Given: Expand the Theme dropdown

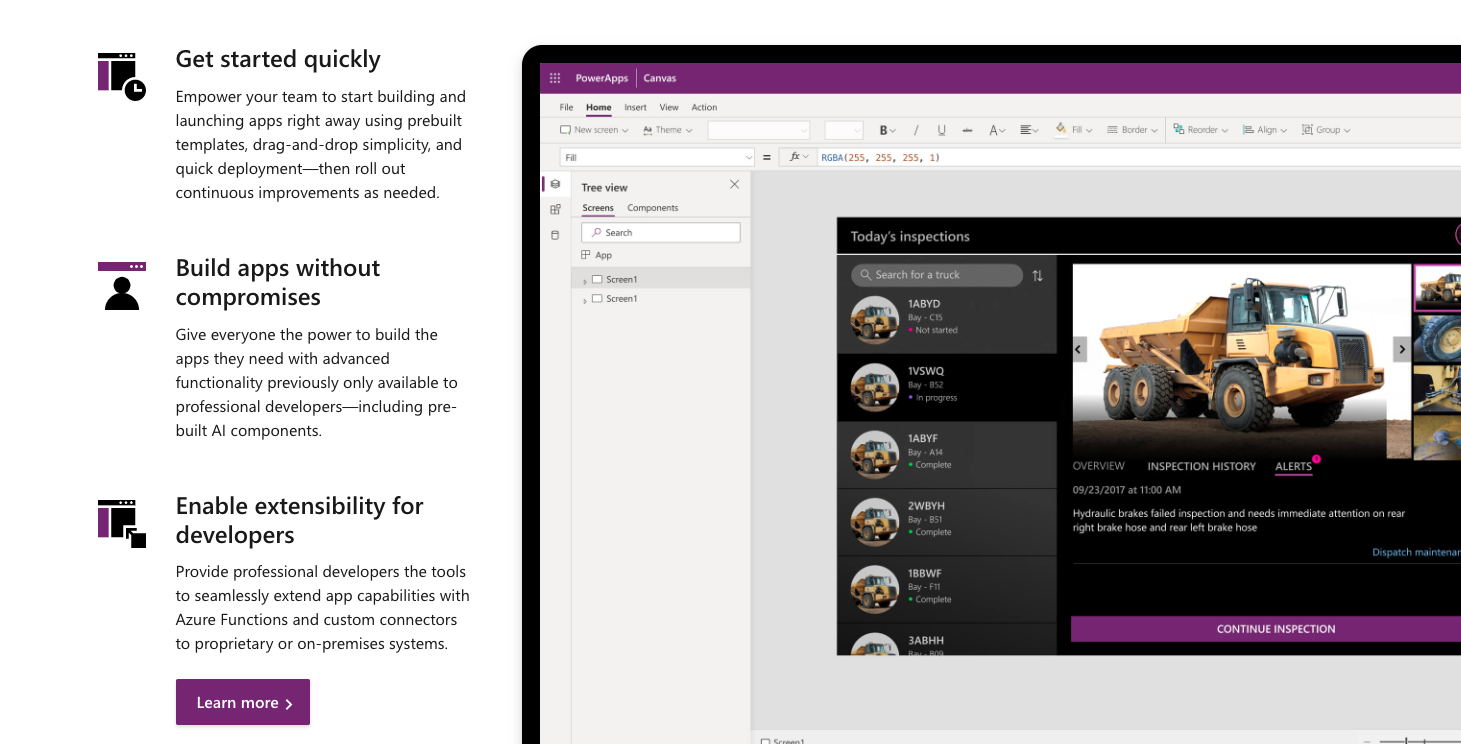Looking at the screenshot, I should [x=667, y=130].
